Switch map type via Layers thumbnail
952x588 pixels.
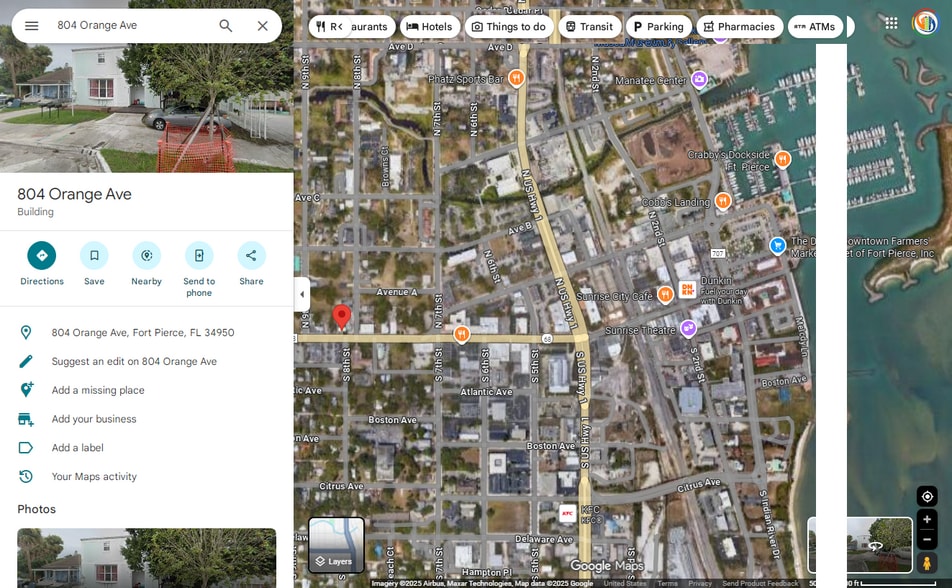(336, 545)
